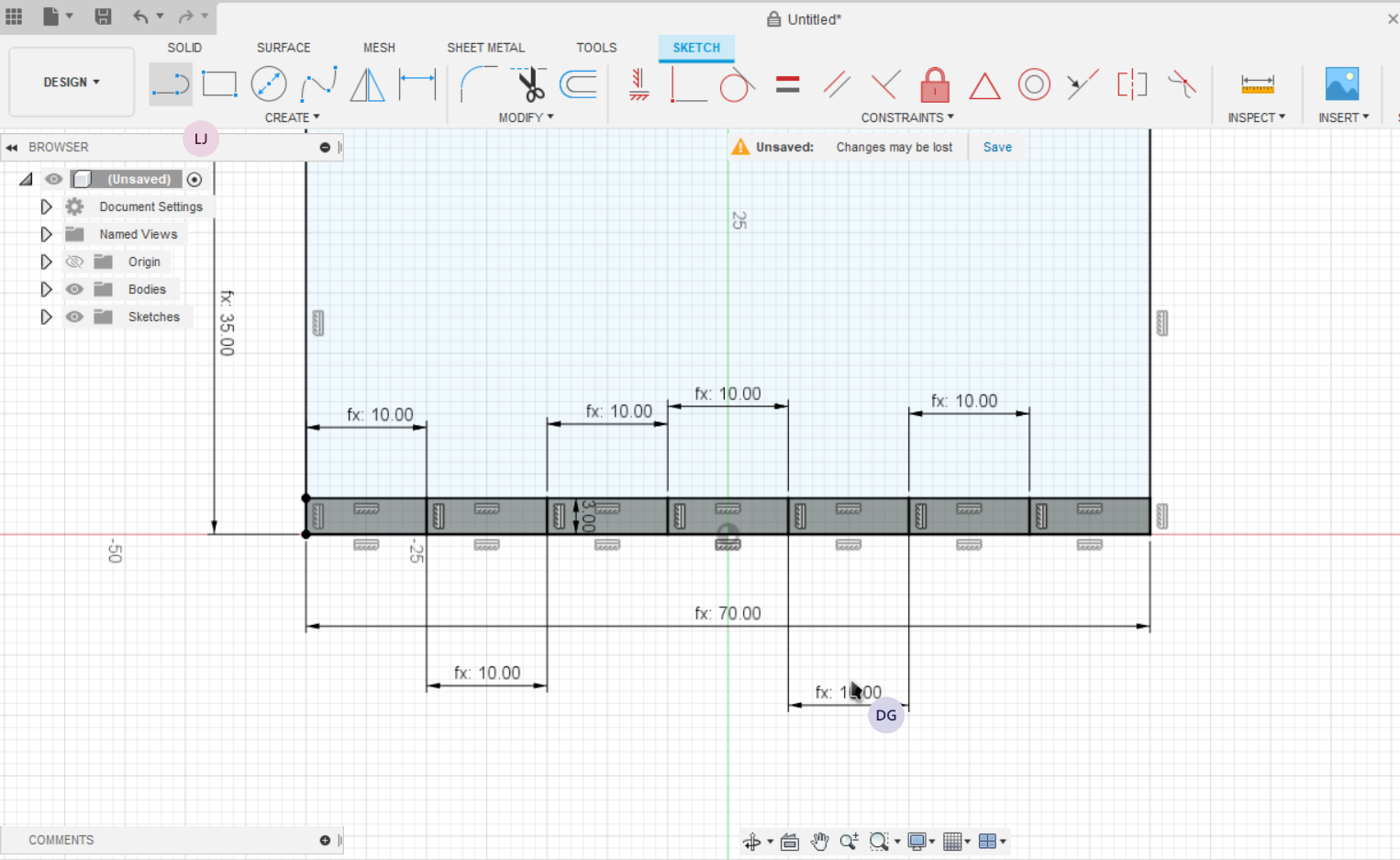Image resolution: width=1400 pixels, height=860 pixels.
Task: Switch to the SHEET METAL tab
Action: (485, 48)
